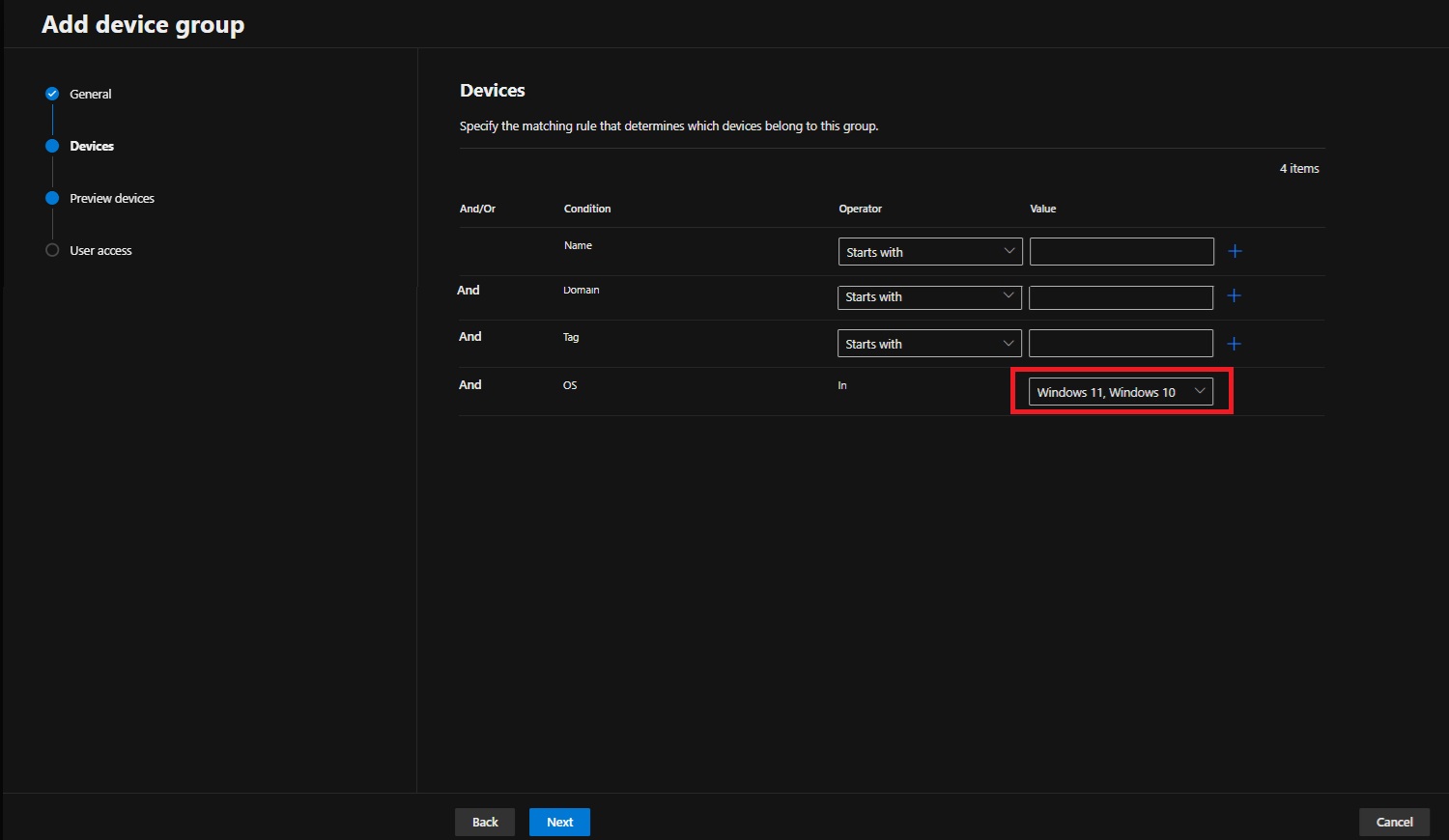This screenshot has height=840, width=1449.
Task: Jump to Preview devices step
Action: [x=112, y=198]
